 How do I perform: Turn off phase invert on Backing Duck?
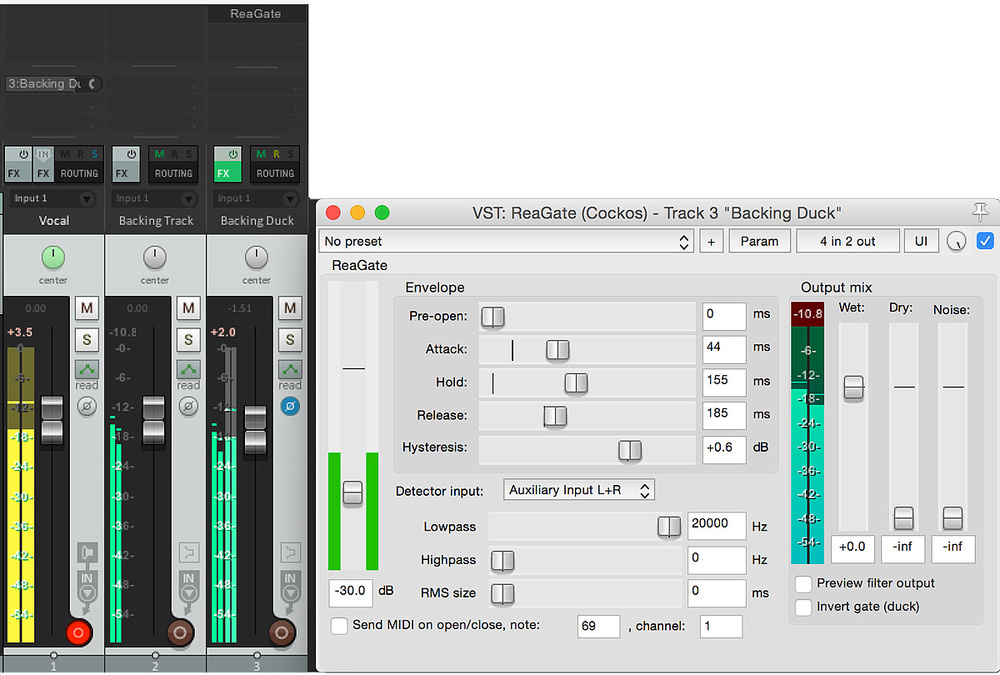(290, 406)
